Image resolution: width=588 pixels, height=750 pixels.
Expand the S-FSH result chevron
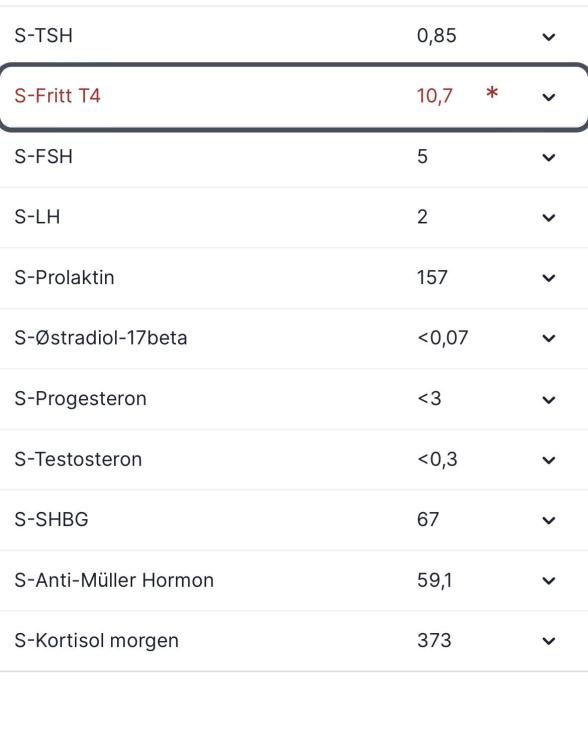(x=549, y=157)
